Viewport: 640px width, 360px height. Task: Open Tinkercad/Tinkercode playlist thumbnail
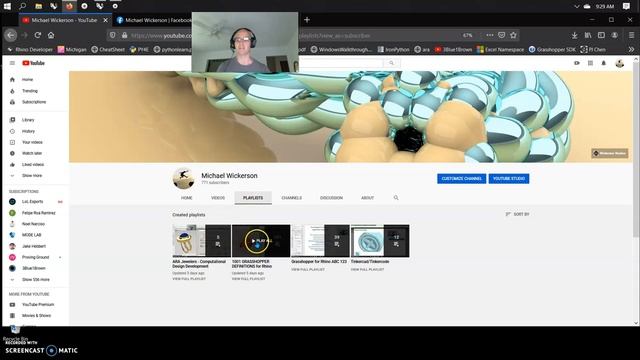380,241
